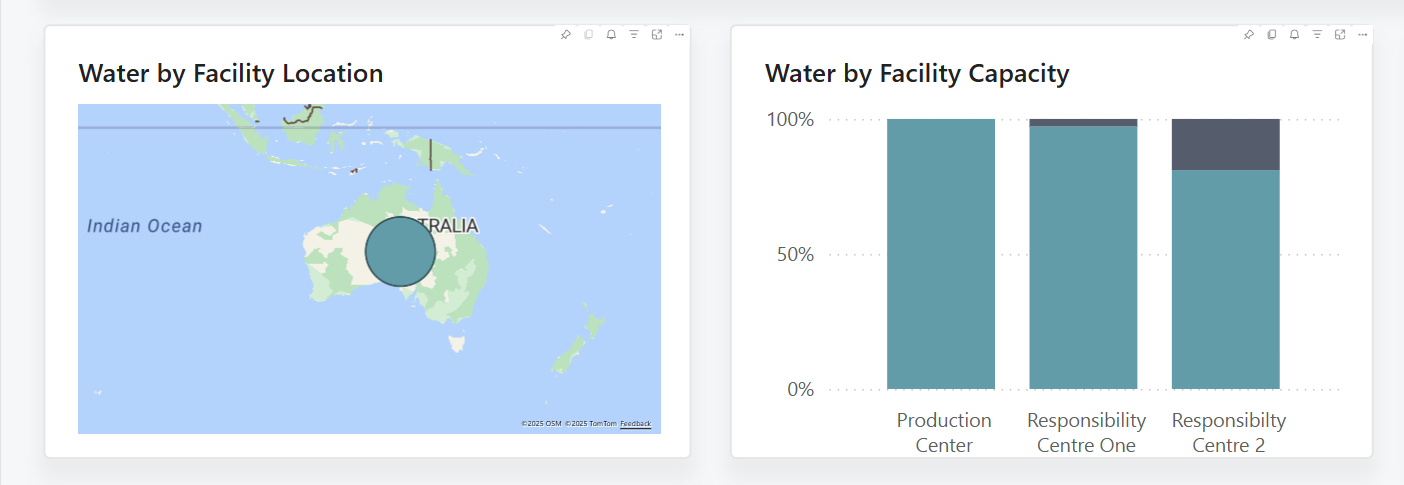
Task: Set alert on Facility Capacity chart
Action: (1294, 35)
